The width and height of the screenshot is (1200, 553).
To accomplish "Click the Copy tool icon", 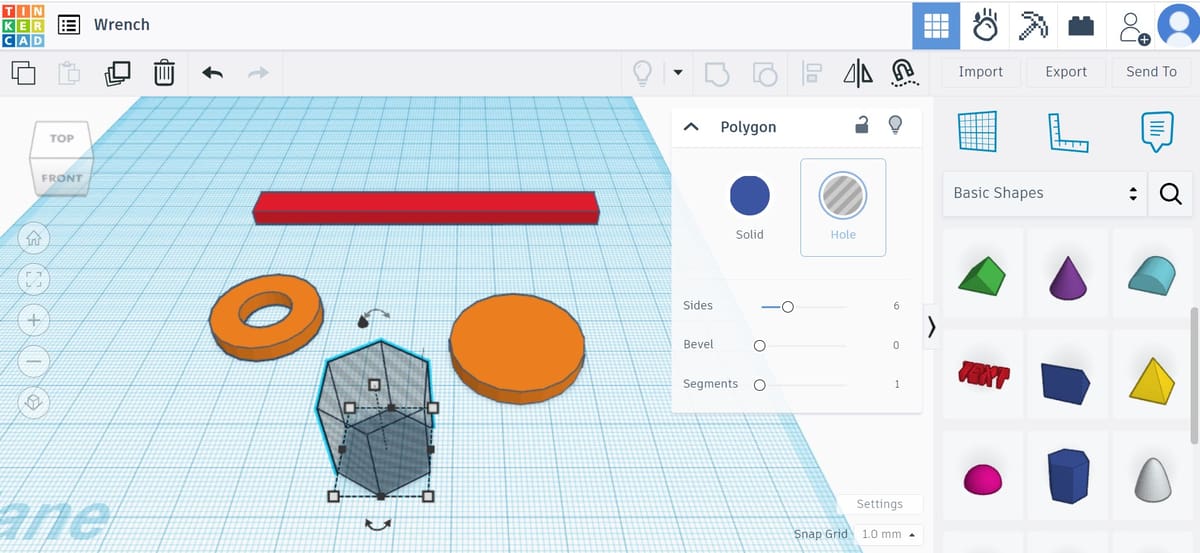I will point(23,73).
